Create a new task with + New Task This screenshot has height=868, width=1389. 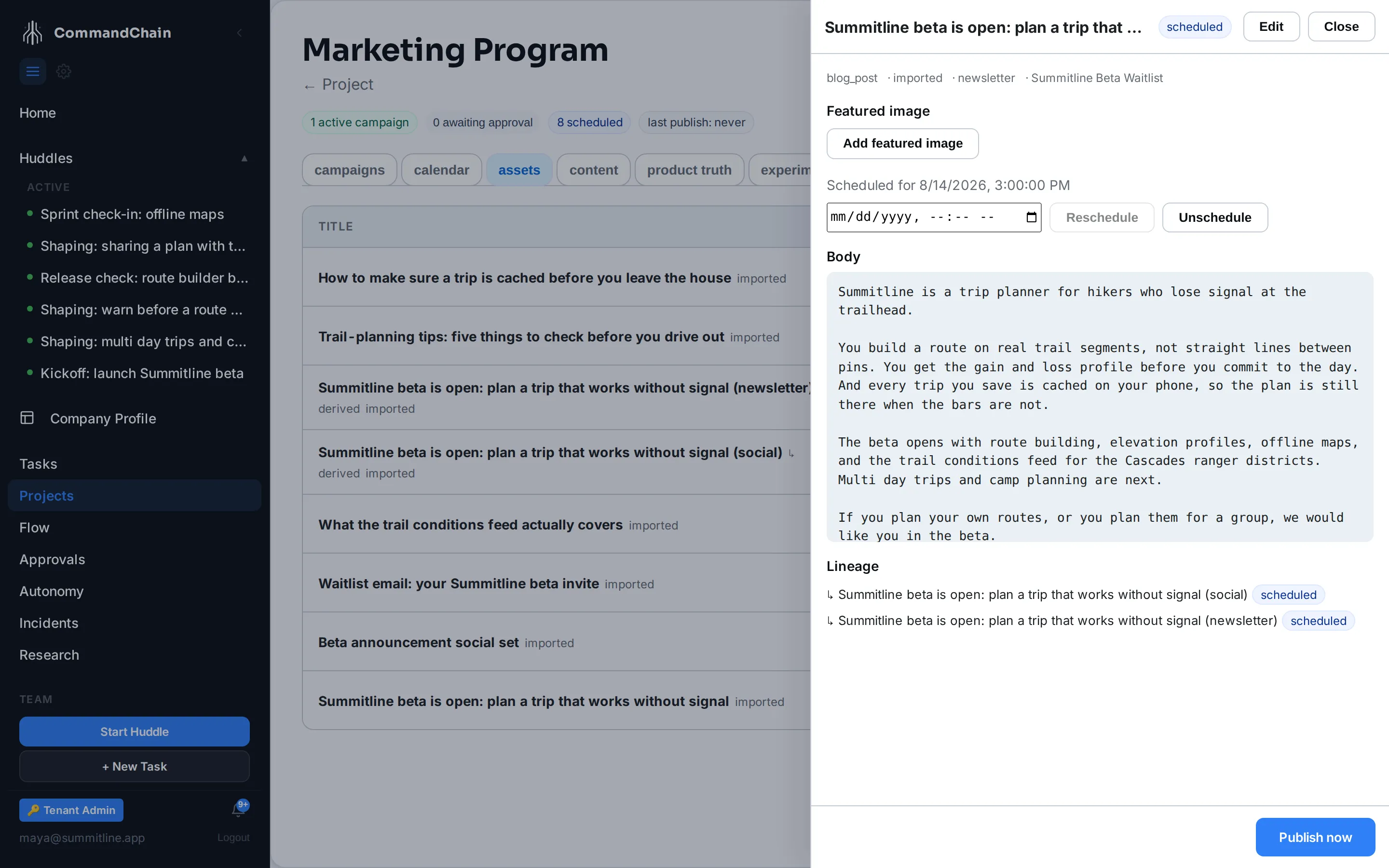[x=134, y=766]
